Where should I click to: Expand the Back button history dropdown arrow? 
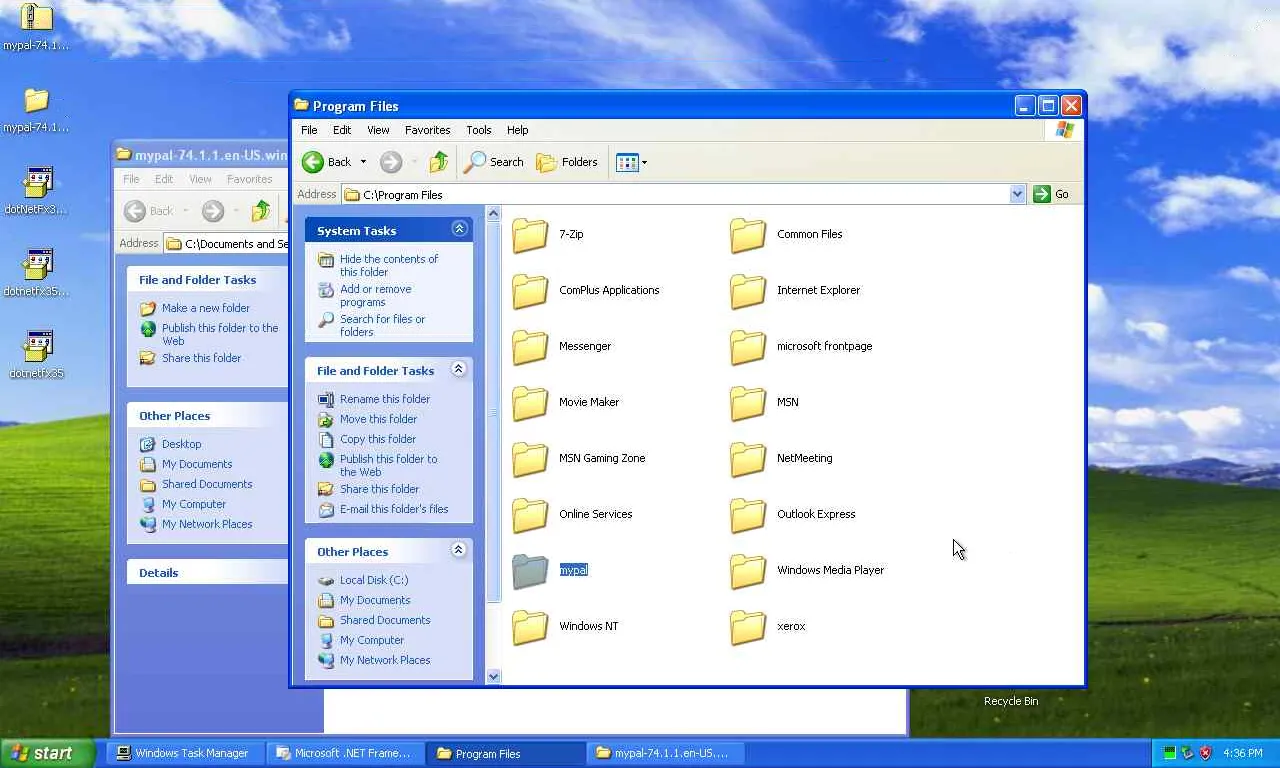click(363, 162)
